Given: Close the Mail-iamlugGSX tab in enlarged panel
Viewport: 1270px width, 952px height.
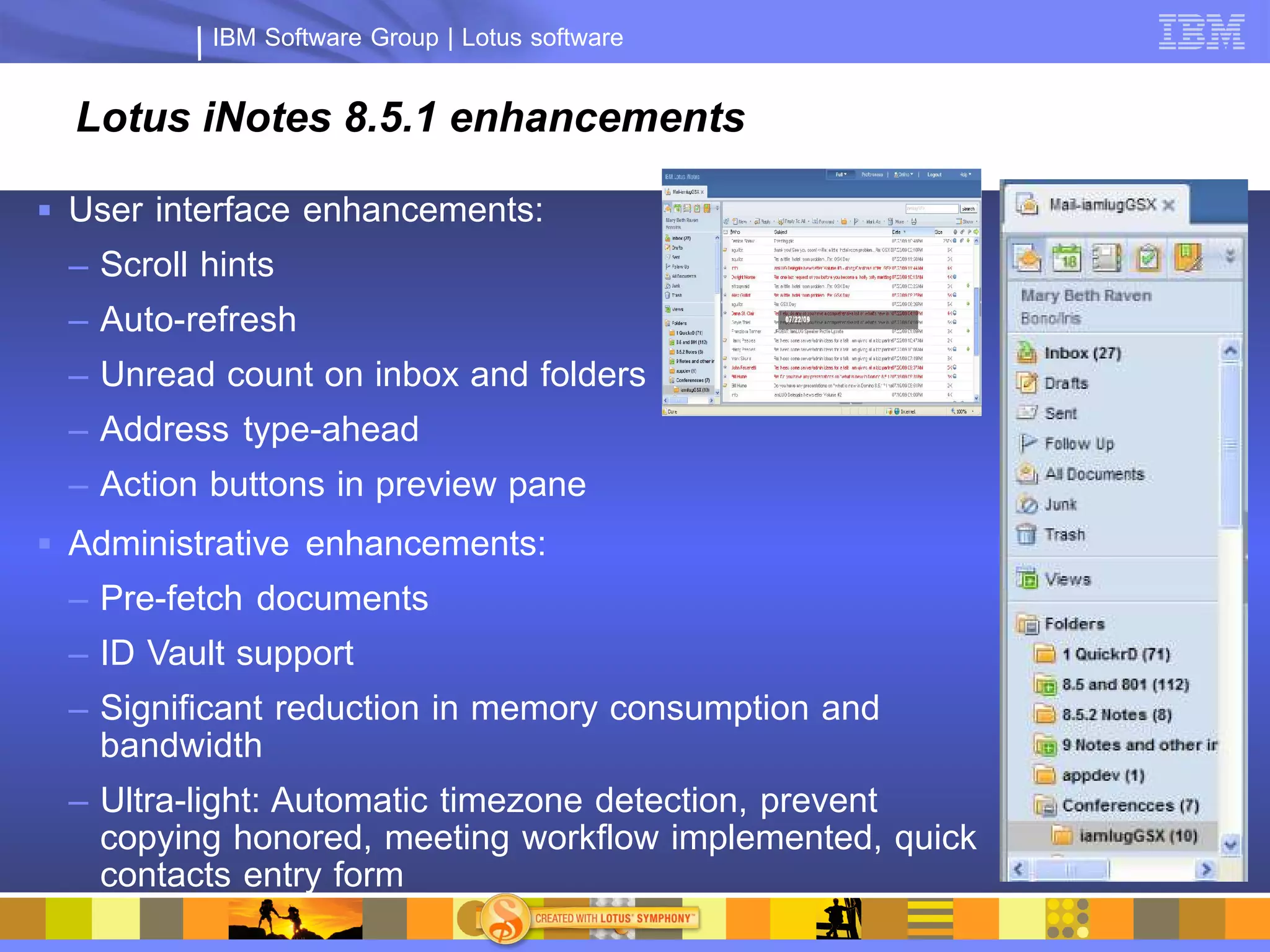Looking at the screenshot, I should [x=1169, y=205].
